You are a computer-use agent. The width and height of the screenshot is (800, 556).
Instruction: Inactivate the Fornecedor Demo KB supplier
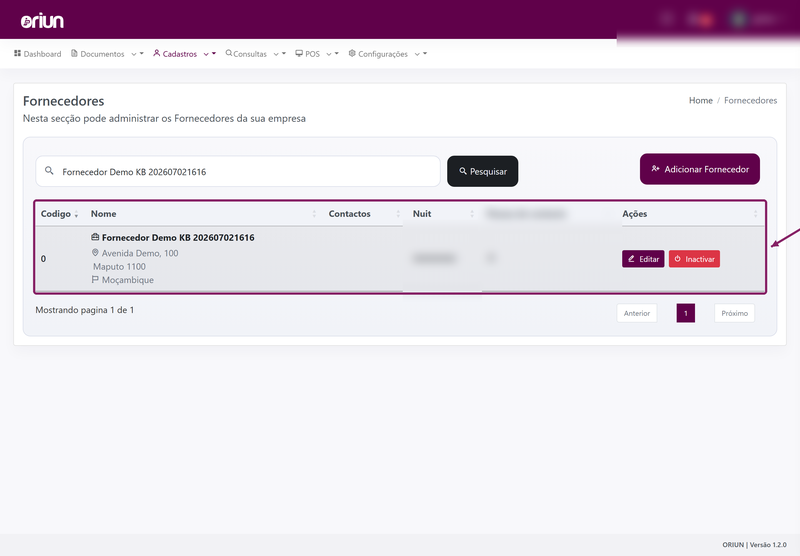coord(694,259)
